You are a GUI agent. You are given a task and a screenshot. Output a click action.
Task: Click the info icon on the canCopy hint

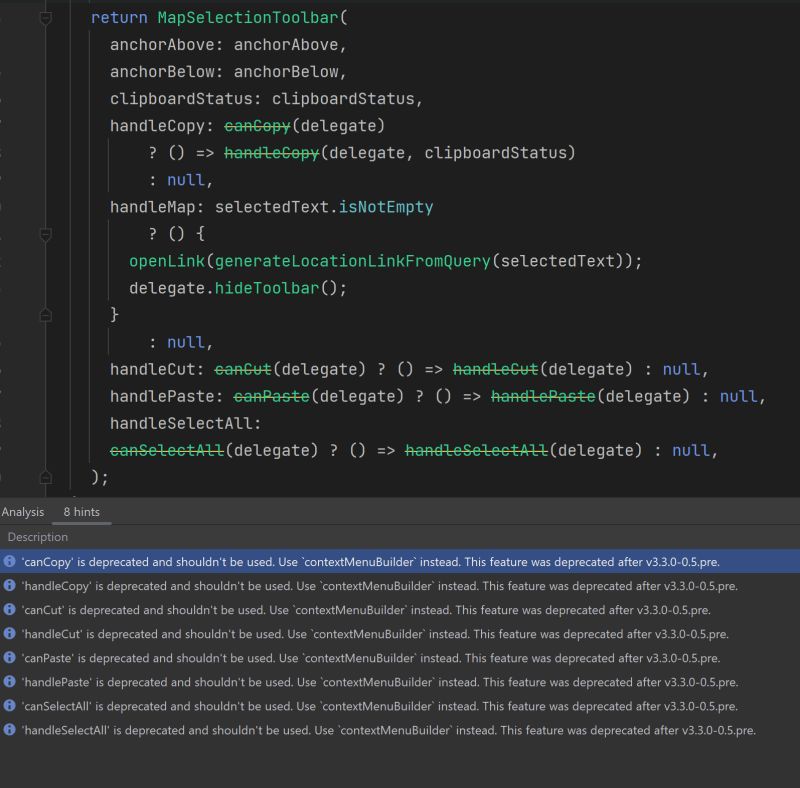pyautogui.click(x=10, y=562)
